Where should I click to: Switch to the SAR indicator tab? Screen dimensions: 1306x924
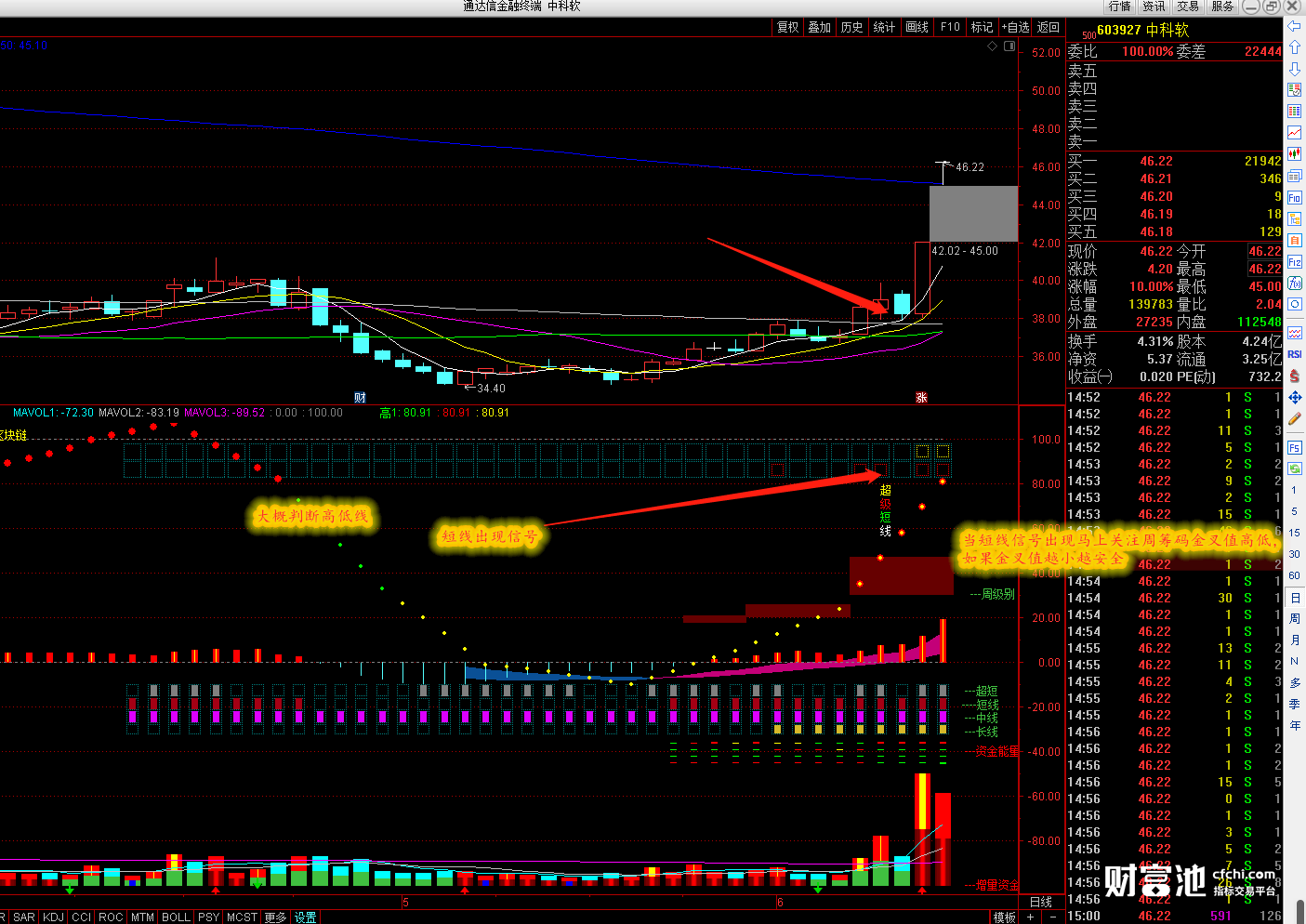click(24, 917)
